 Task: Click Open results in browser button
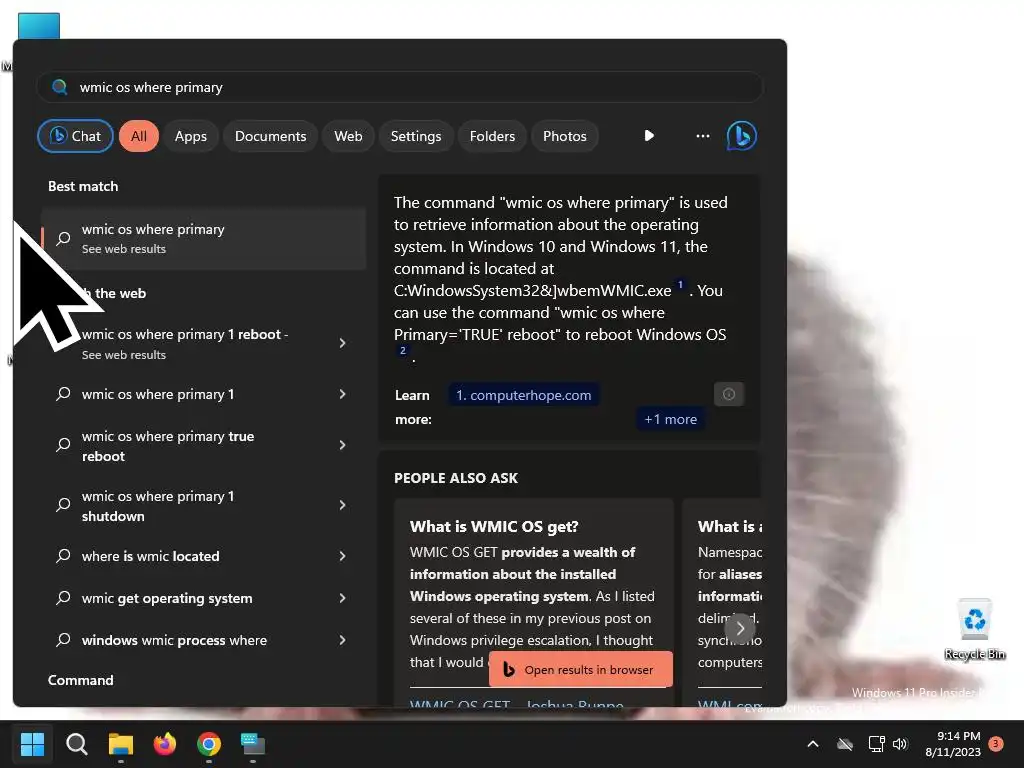pos(581,669)
